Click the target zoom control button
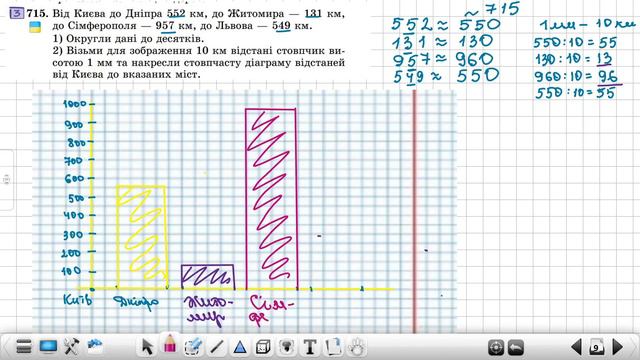 pos(496,348)
